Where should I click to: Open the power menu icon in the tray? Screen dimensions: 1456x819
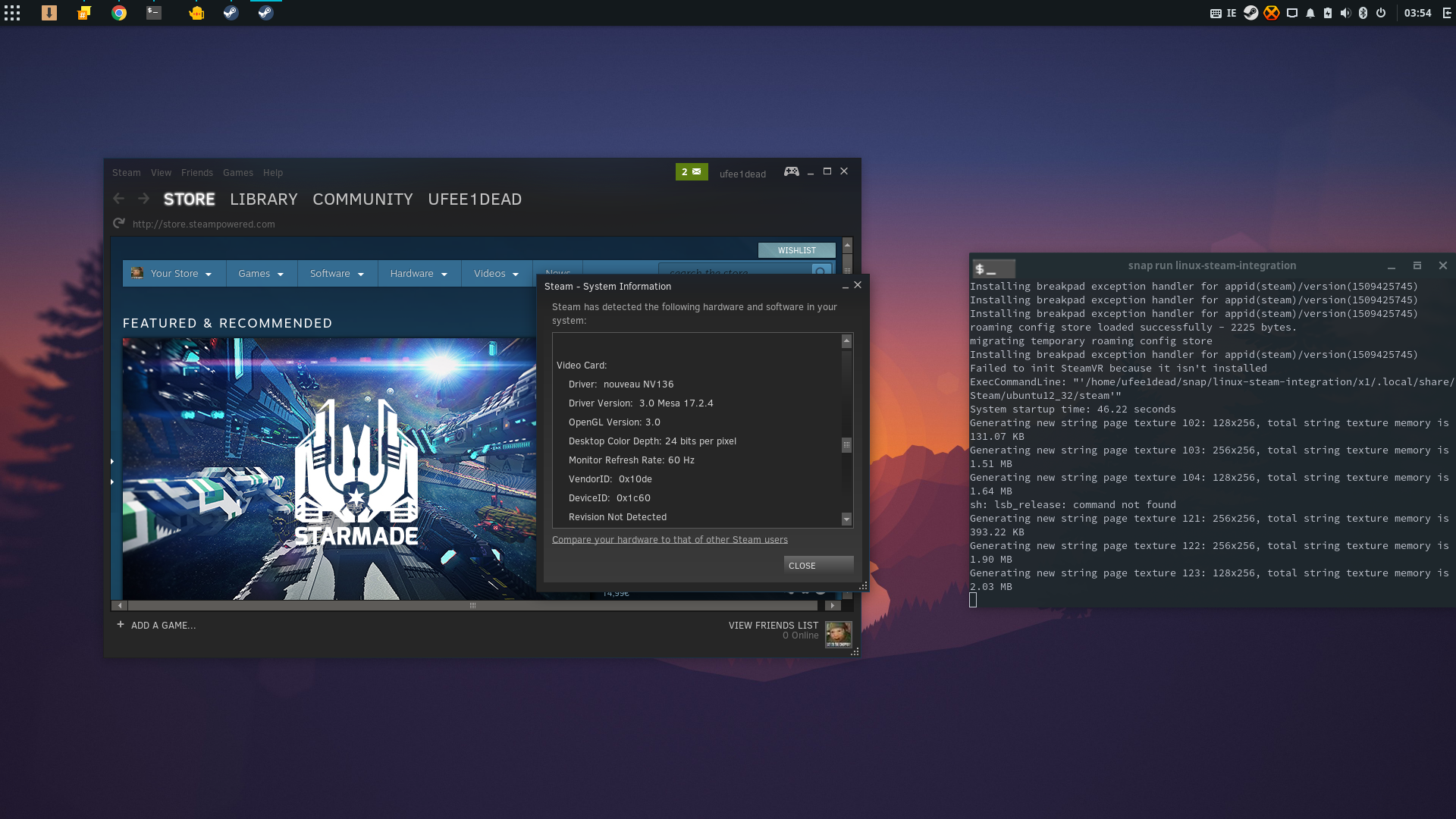click(1381, 13)
